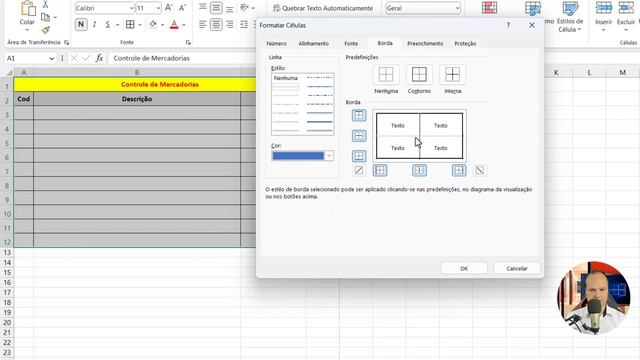Apply the Interna border preset
Image resolution: width=640 pixels, height=360 pixels.
(453, 75)
